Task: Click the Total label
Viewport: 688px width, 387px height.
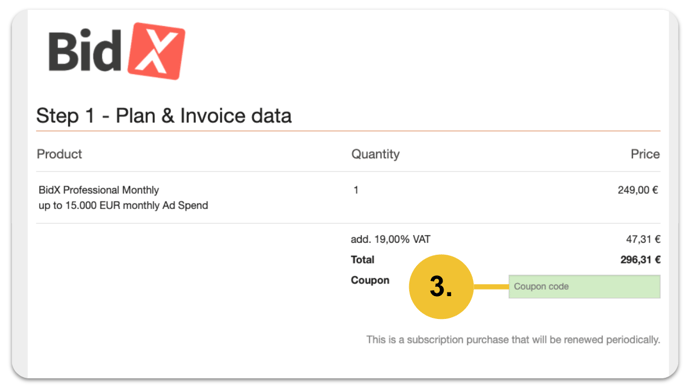Action: coord(362,260)
